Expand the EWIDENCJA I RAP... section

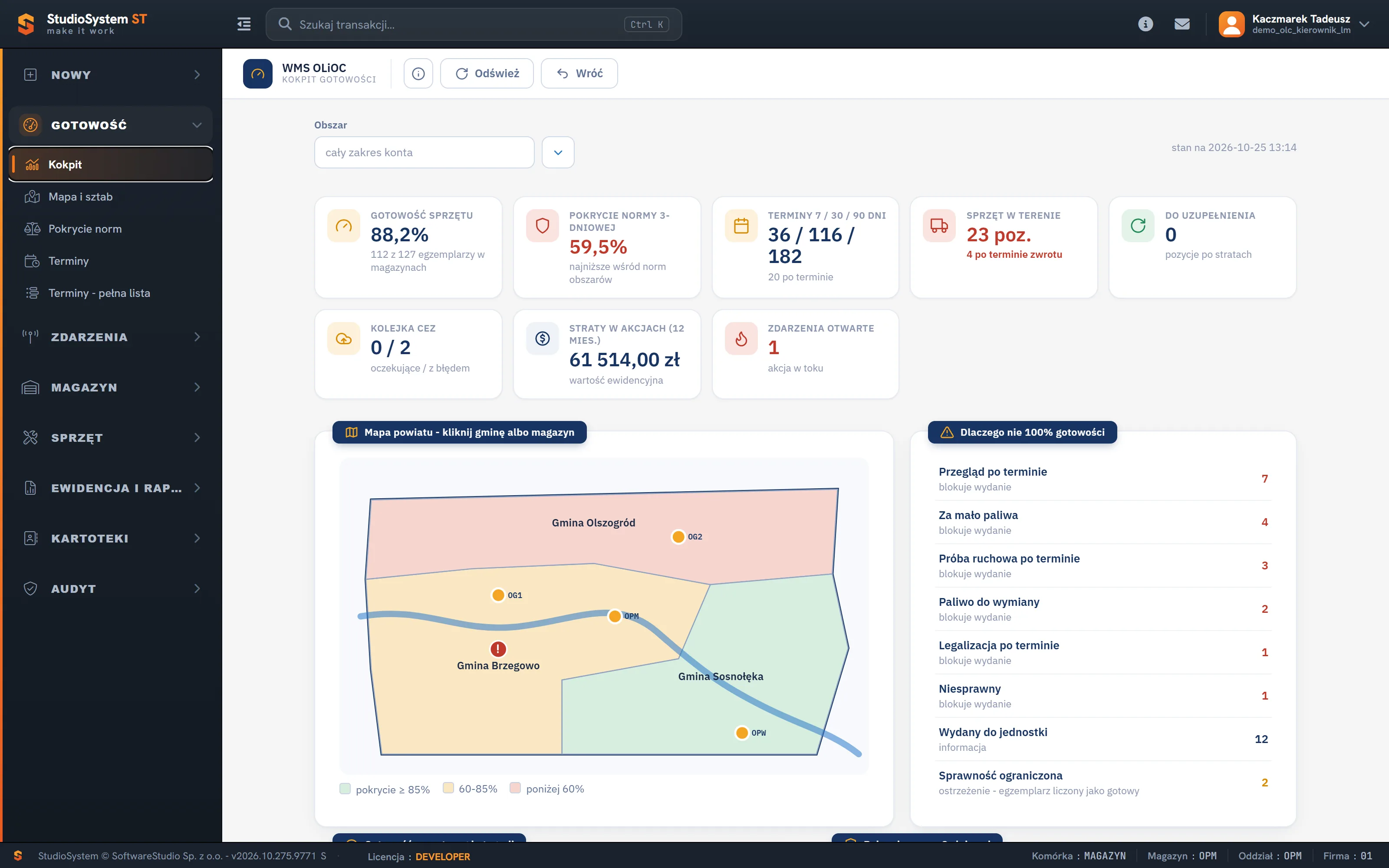pyautogui.click(x=111, y=488)
